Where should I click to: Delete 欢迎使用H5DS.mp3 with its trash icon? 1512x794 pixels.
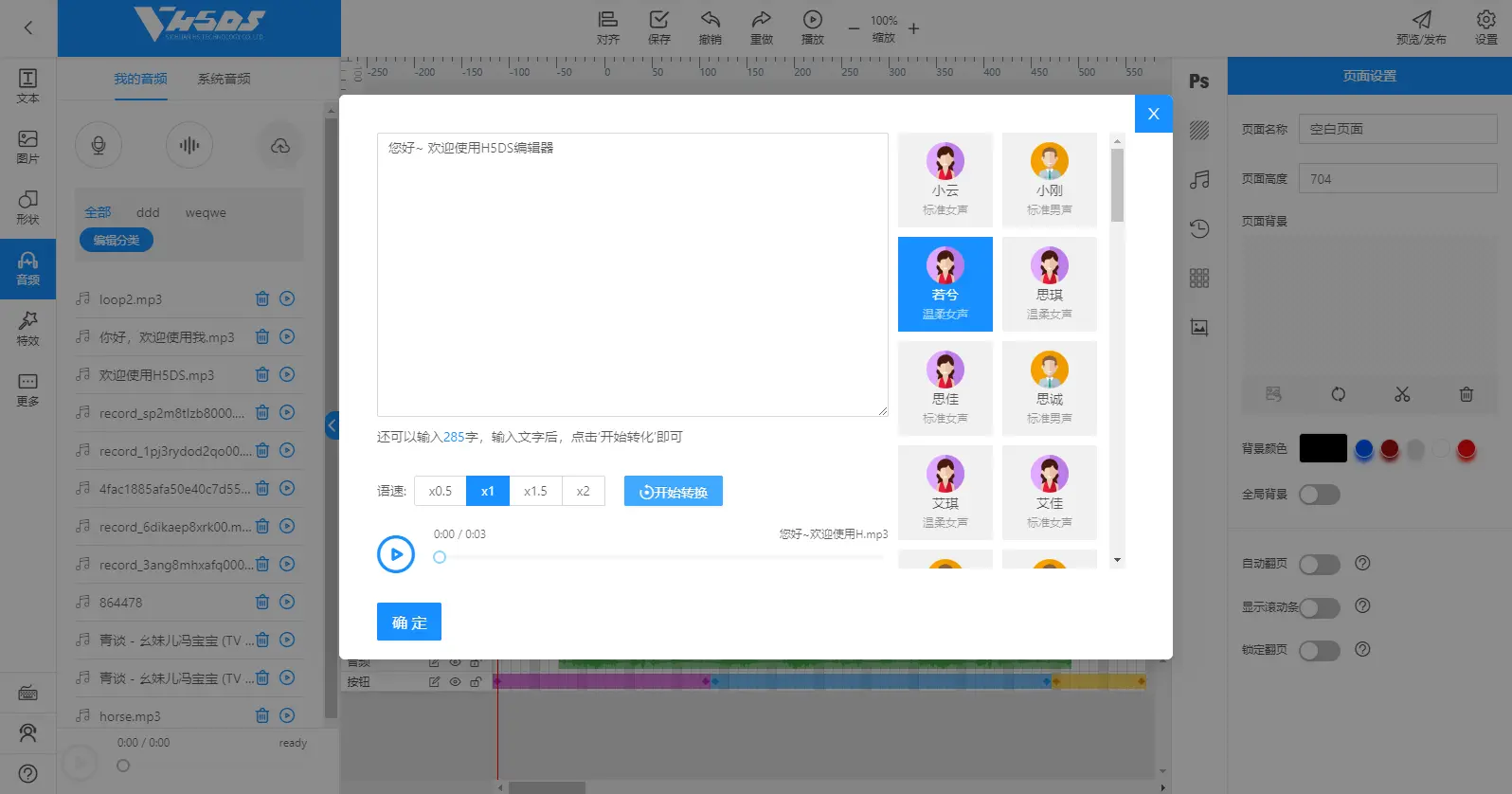(262, 374)
